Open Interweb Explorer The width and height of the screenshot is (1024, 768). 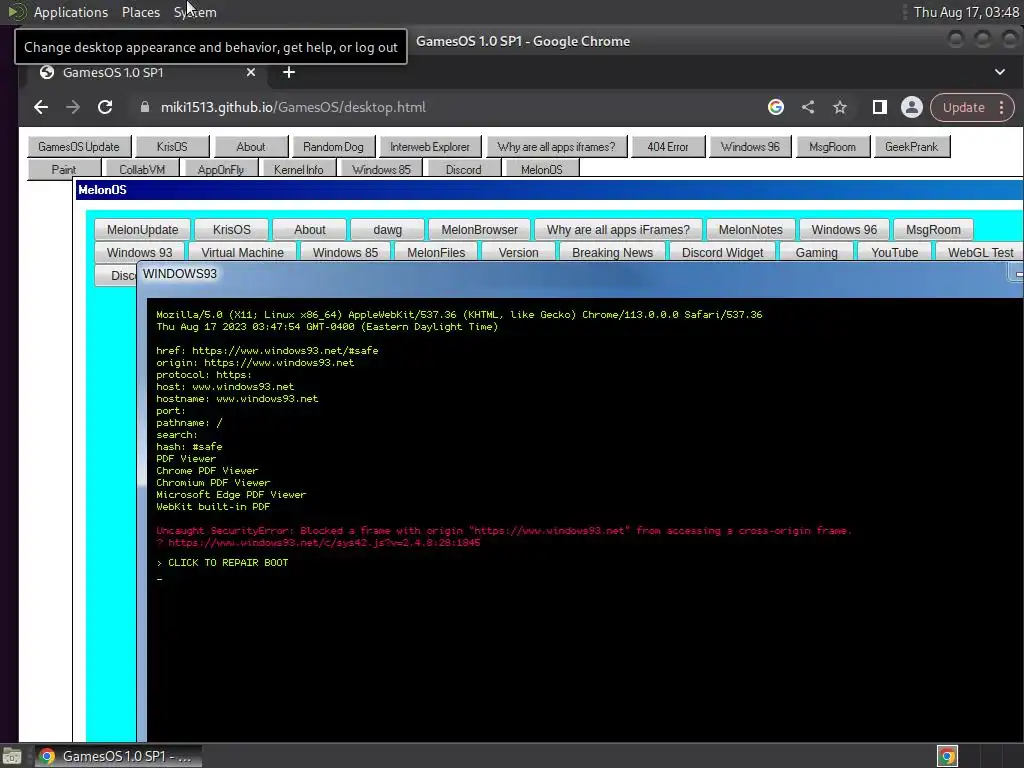[x=430, y=147]
